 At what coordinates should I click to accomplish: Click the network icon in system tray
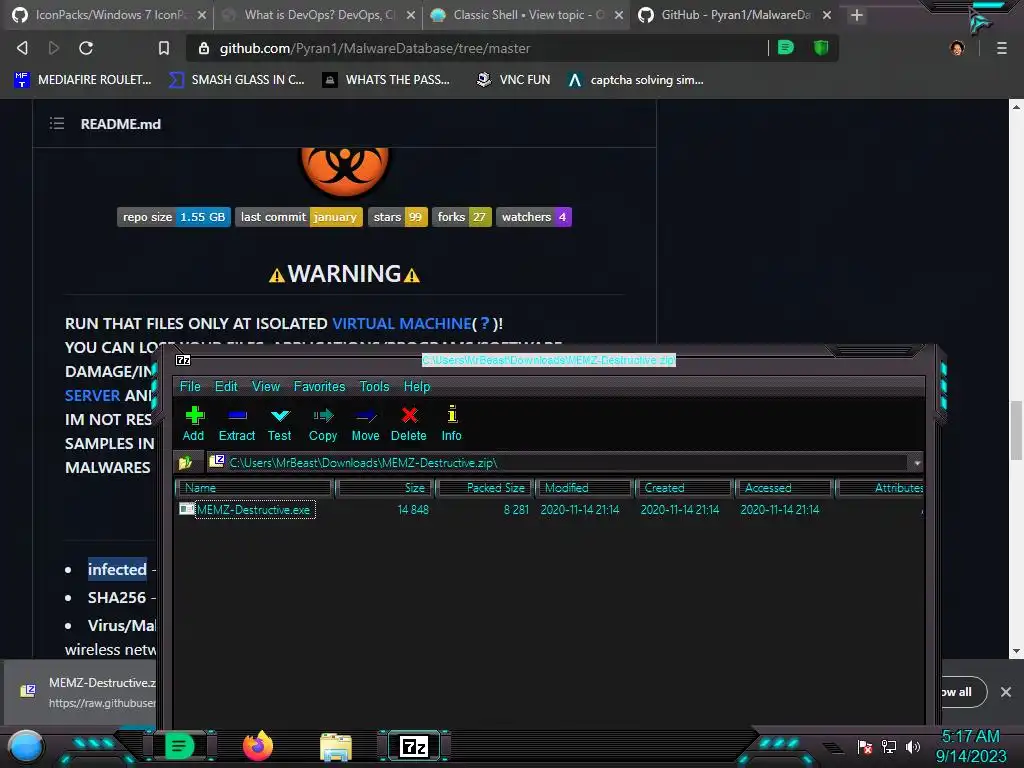888,746
